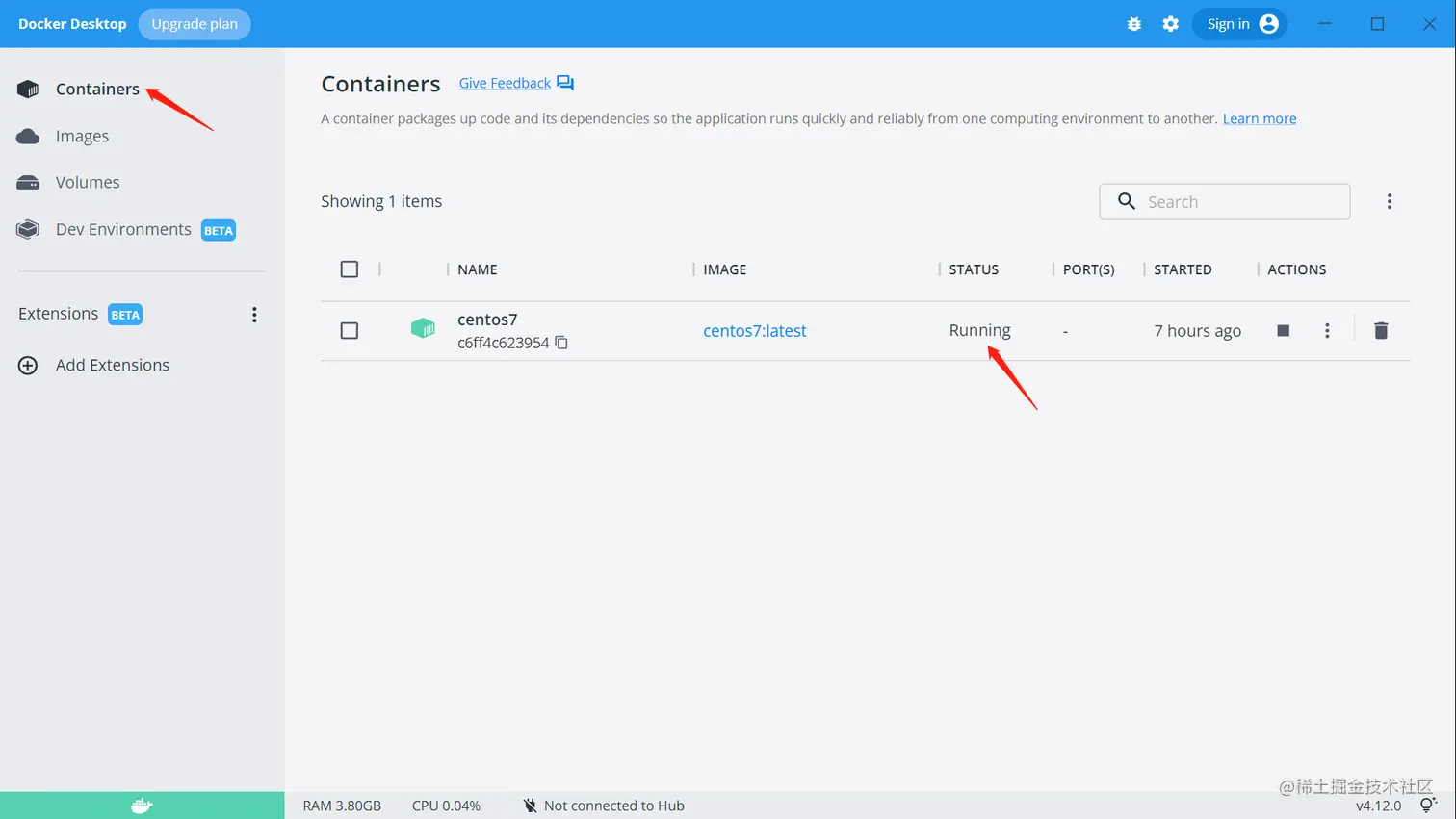
Task: Sort by STATUS column header
Action: pos(974,270)
